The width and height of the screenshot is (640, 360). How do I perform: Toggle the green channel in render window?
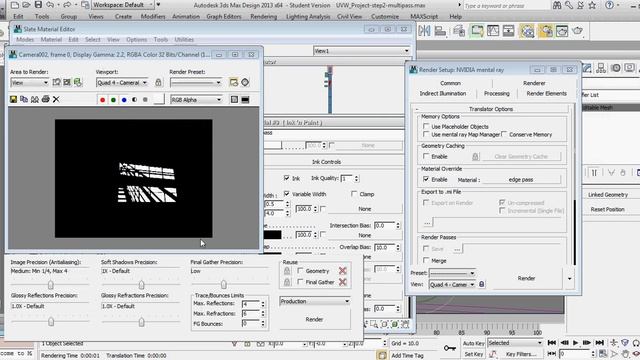click(x=113, y=100)
